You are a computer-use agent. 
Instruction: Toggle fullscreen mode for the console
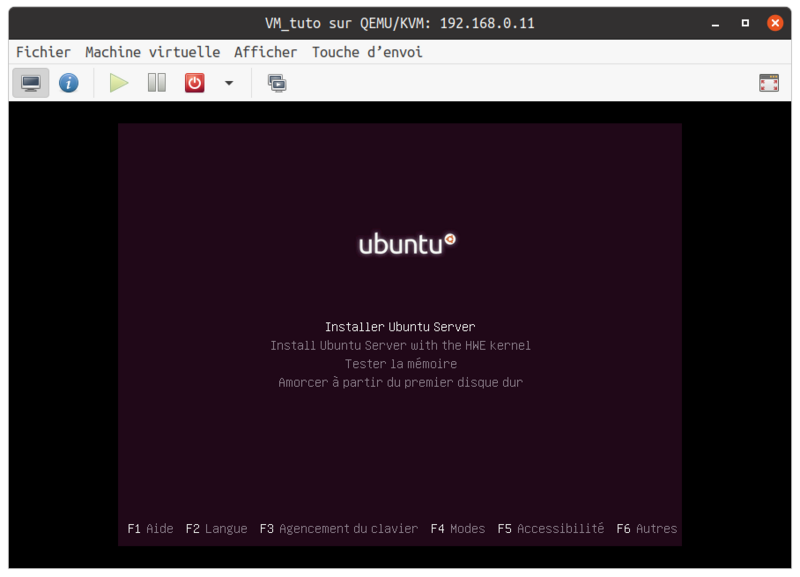pos(768,83)
